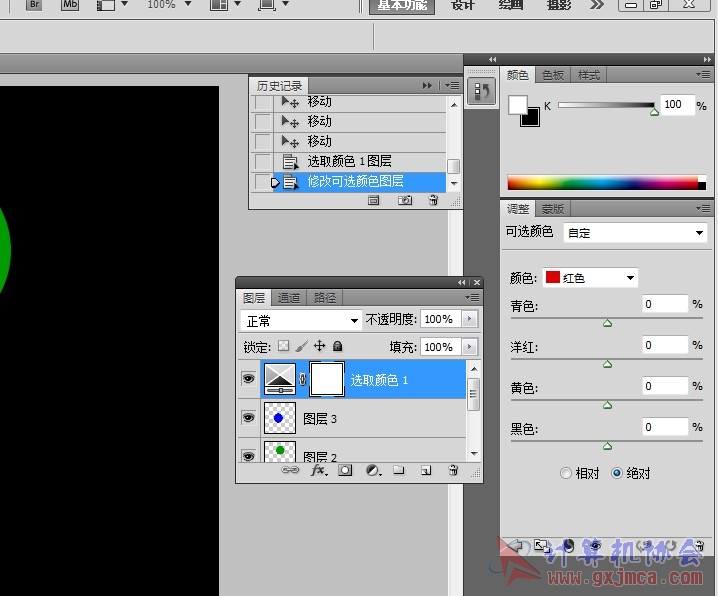Collapse the layers panel to icons
This screenshot has width=718, height=596.
click(x=462, y=282)
